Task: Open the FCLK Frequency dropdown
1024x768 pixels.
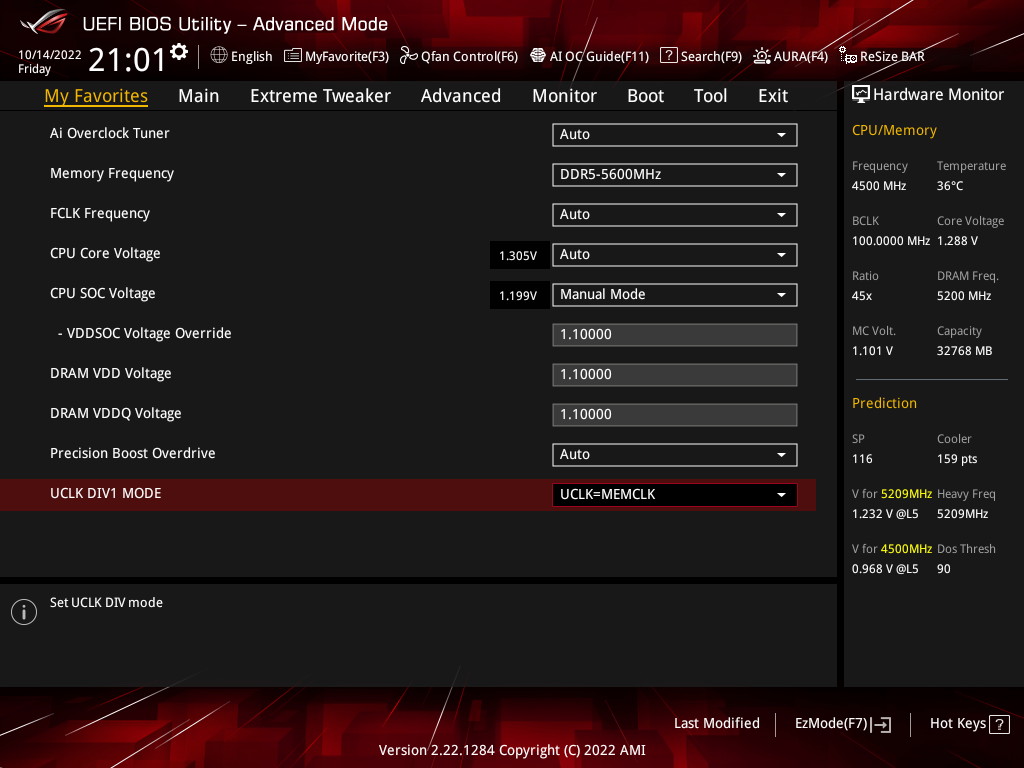Action: point(675,215)
